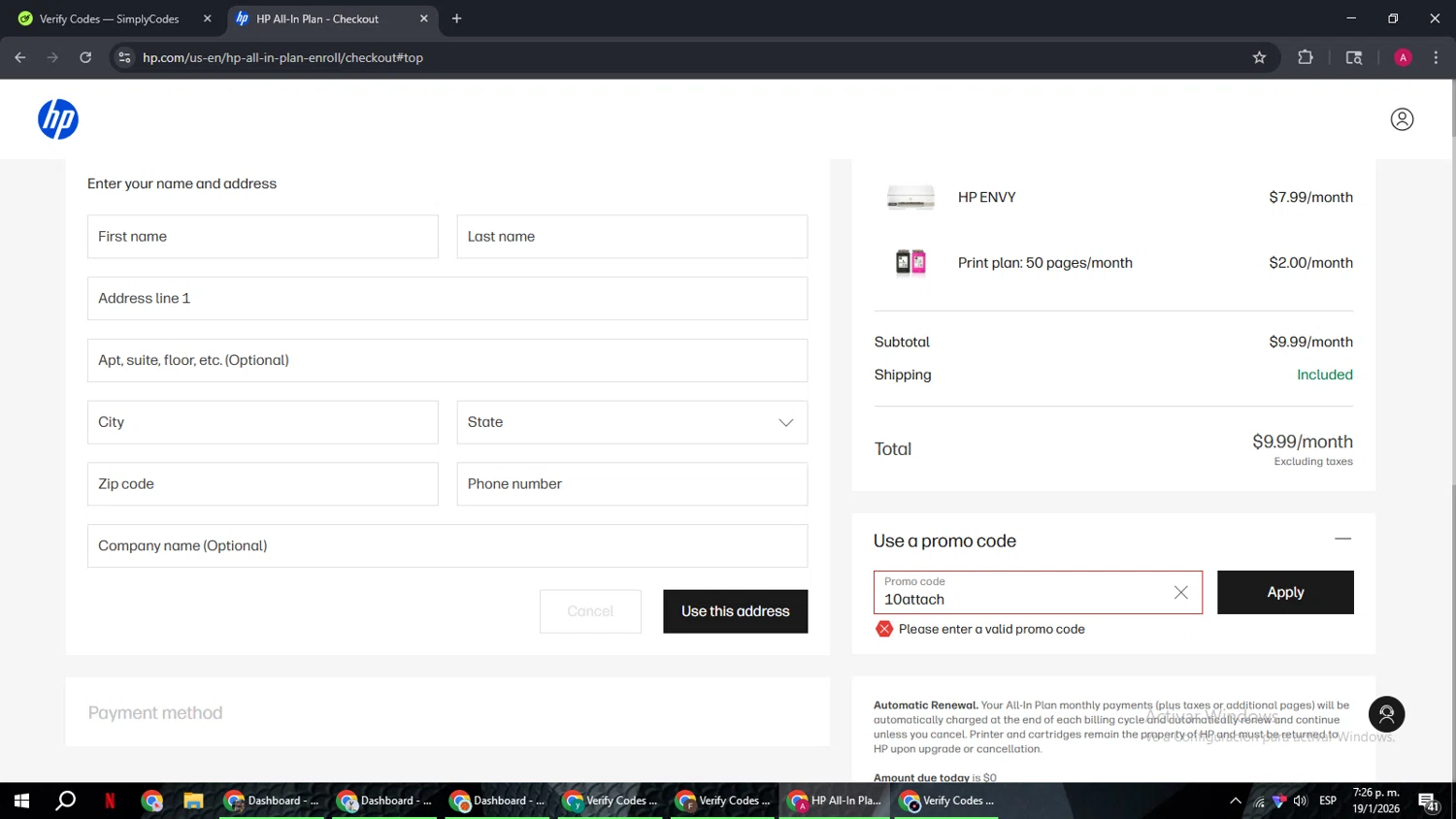Go back to previous page
1456x819 pixels.
point(20,57)
